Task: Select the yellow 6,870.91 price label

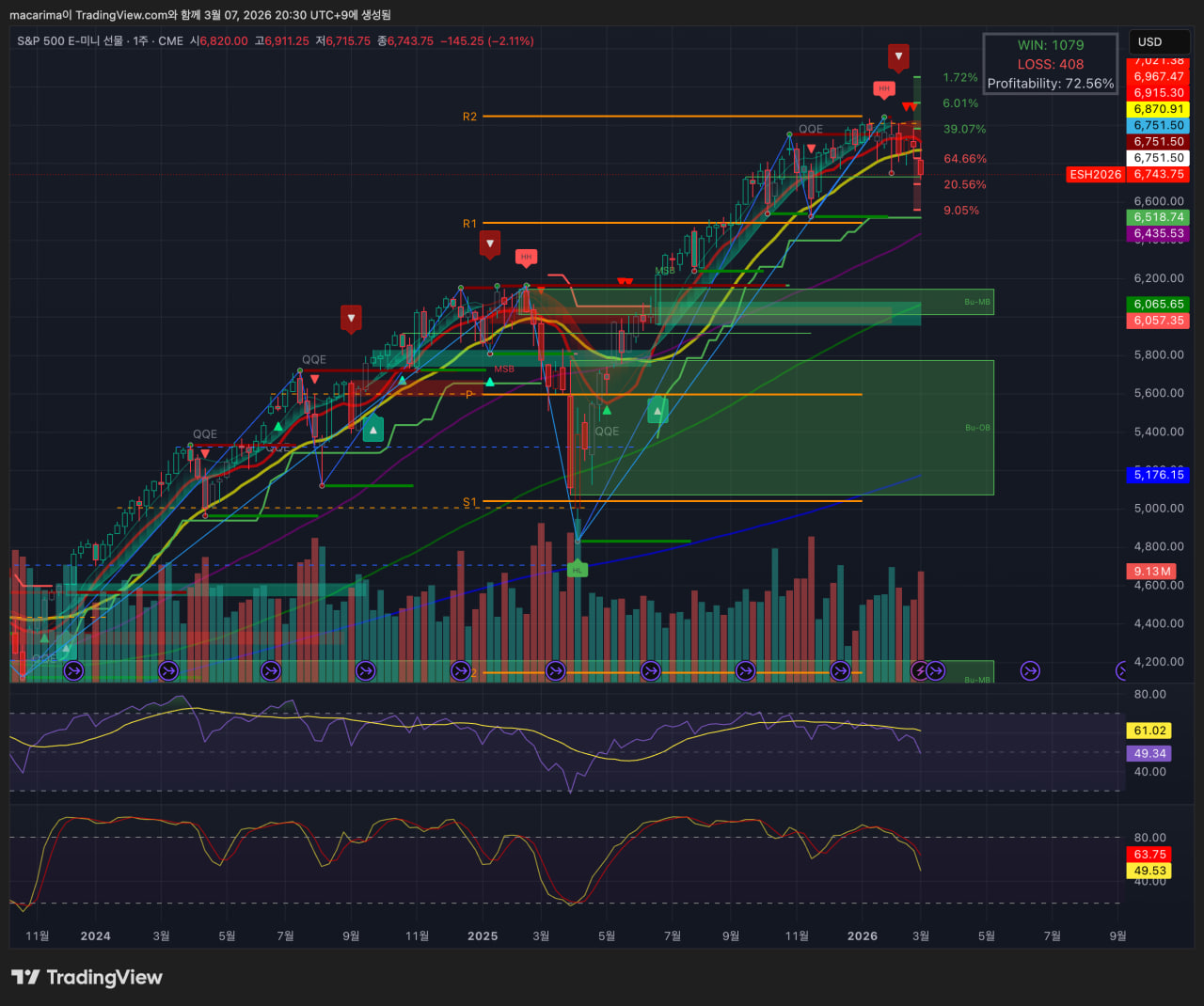Action: pyautogui.click(x=1158, y=109)
